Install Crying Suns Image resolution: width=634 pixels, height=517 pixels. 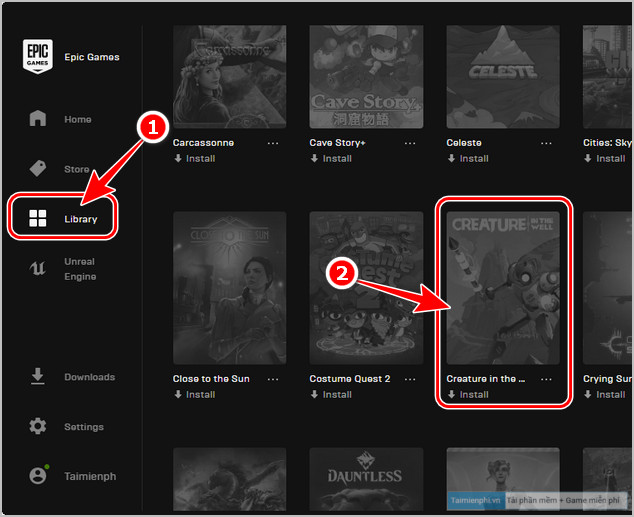(604, 394)
